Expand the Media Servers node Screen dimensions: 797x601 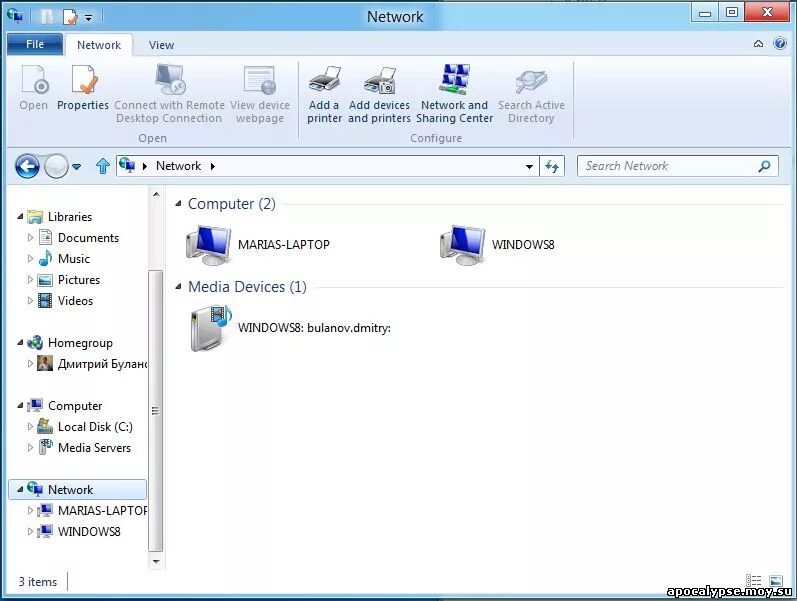click(x=30, y=448)
